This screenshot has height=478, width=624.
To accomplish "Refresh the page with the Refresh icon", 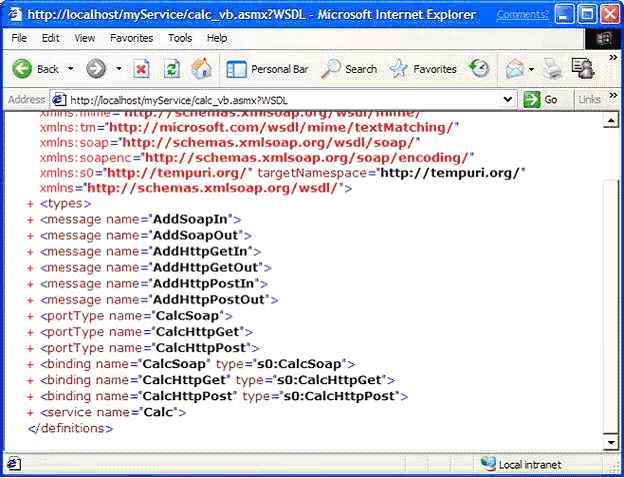I will (171, 69).
